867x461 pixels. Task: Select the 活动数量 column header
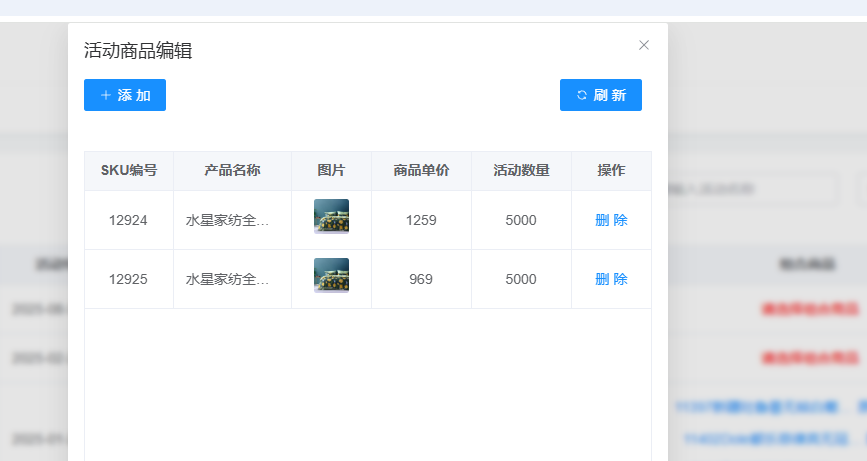click(x=521, y=170)
